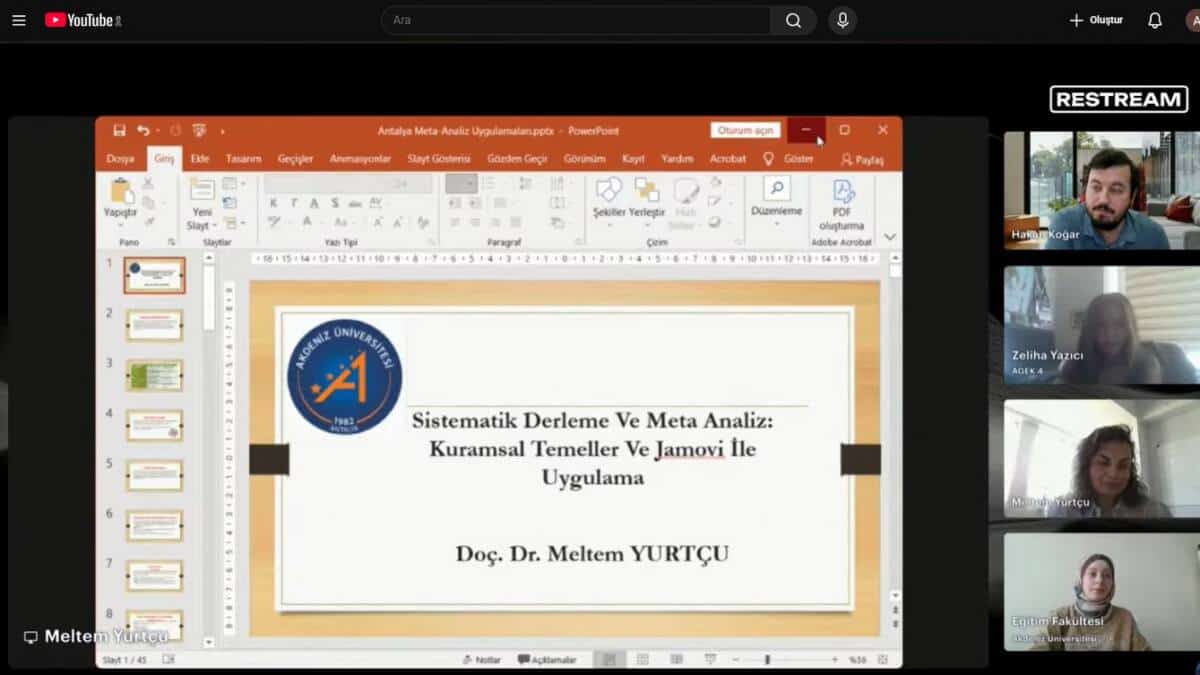The image size is (1200, 675).
Task: Open YouTube notifications bell
Action: click(1155, 20)
